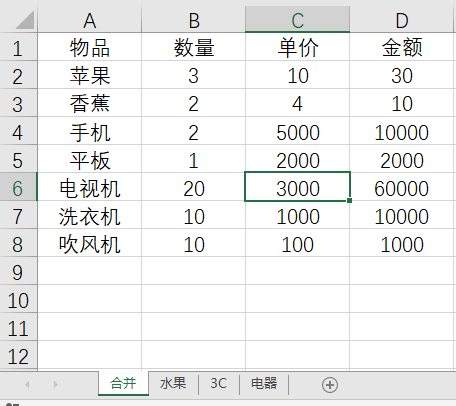
Task: Select row 11 header
Action: [x=18, y=327]
